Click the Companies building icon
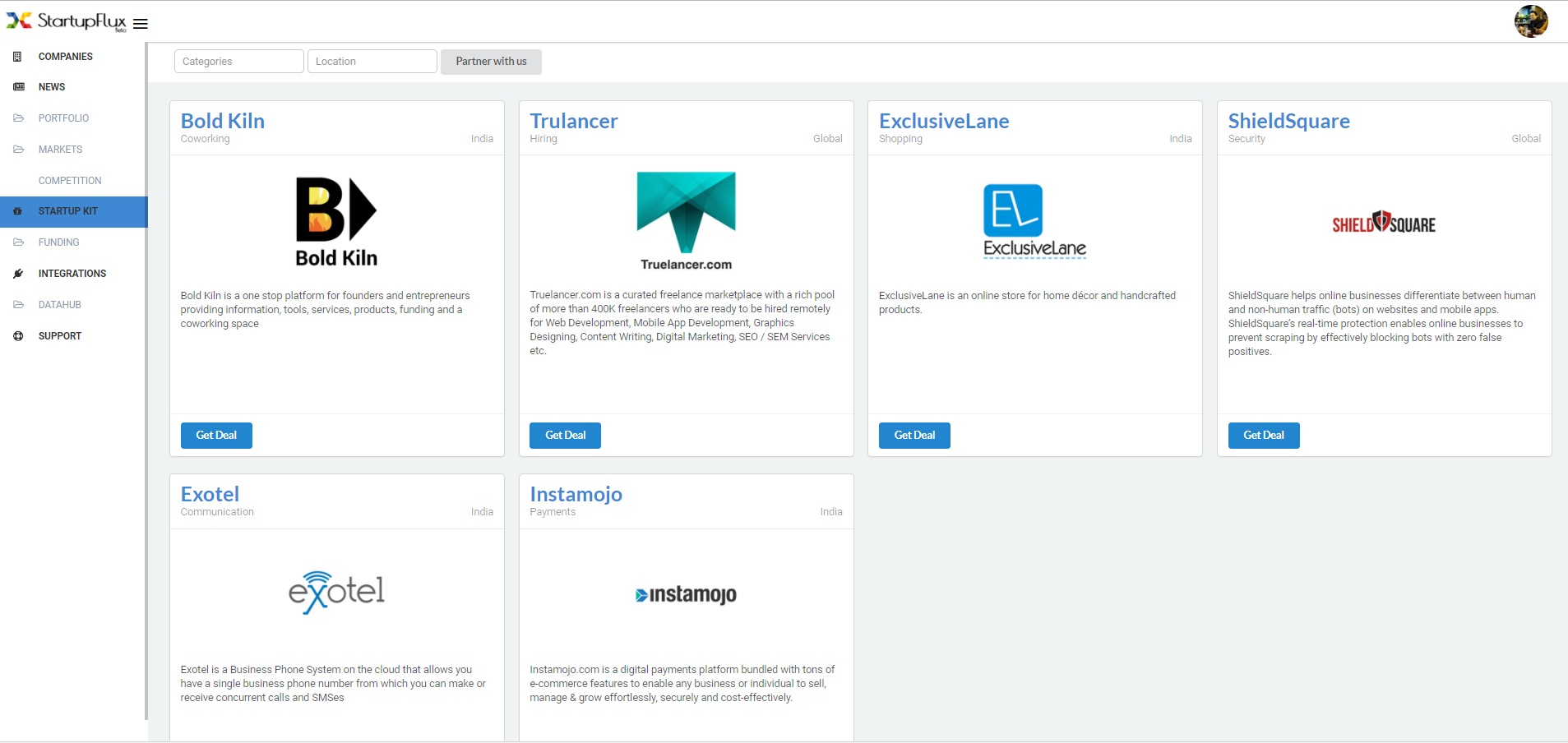1568x743 pixels. (x=18, y=57)
